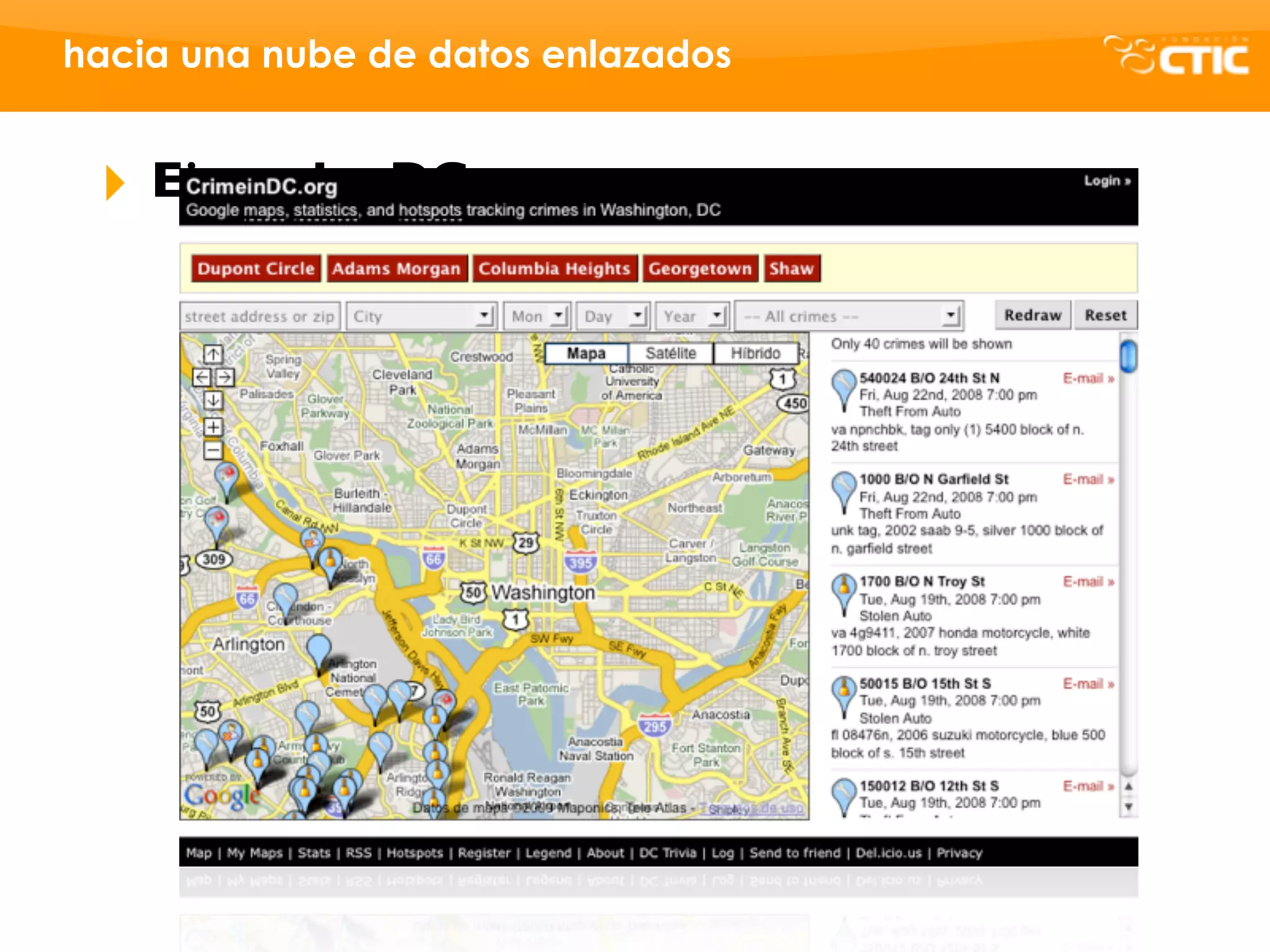Click the 'hotspots' link in tagline
This screenshot has height=952, width=1270.
point(430,211)
